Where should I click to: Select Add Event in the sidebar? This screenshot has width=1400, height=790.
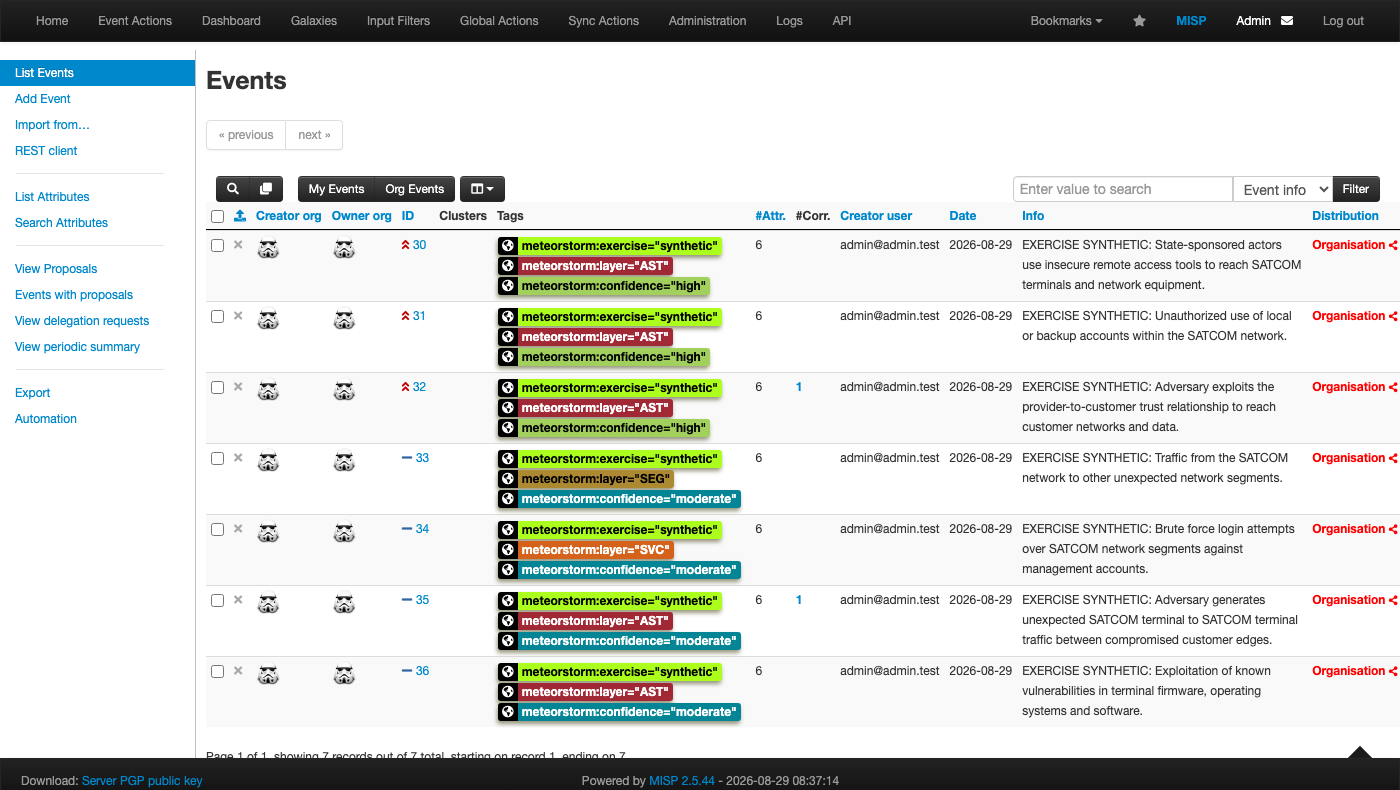coord(43,99)
